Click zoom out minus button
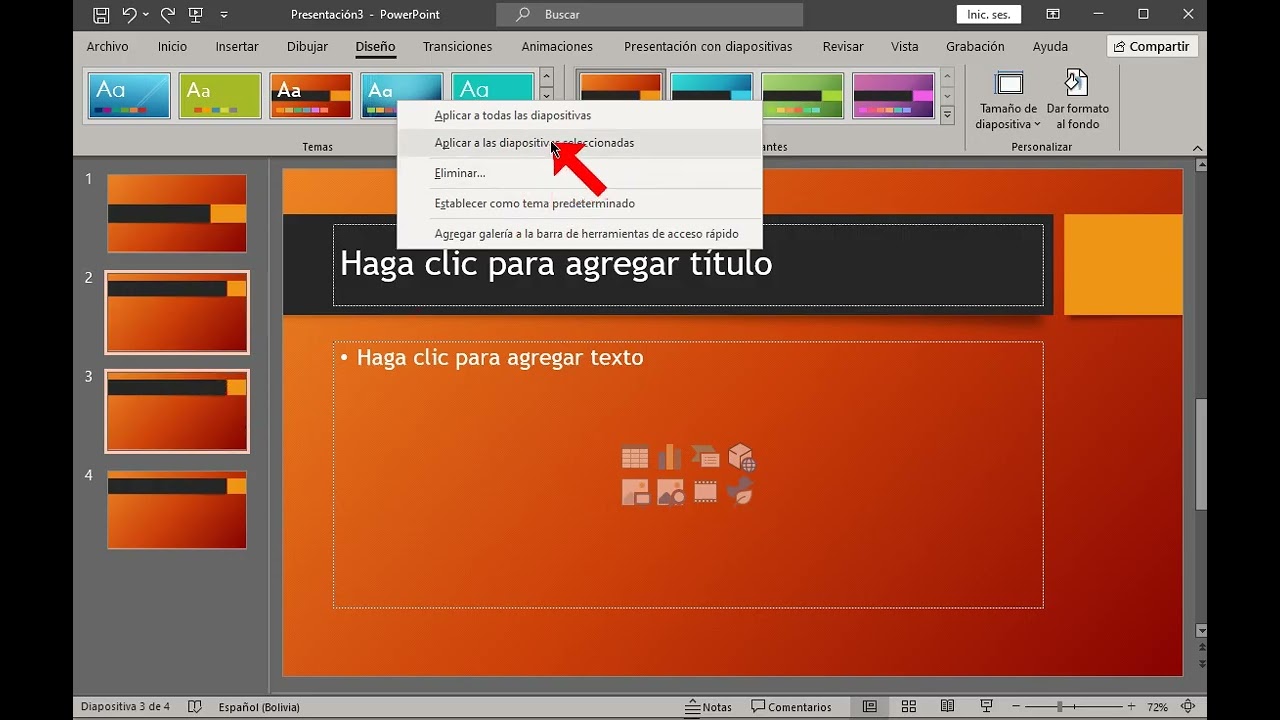The image size is (1280, 720). (x=1015, y=707)
